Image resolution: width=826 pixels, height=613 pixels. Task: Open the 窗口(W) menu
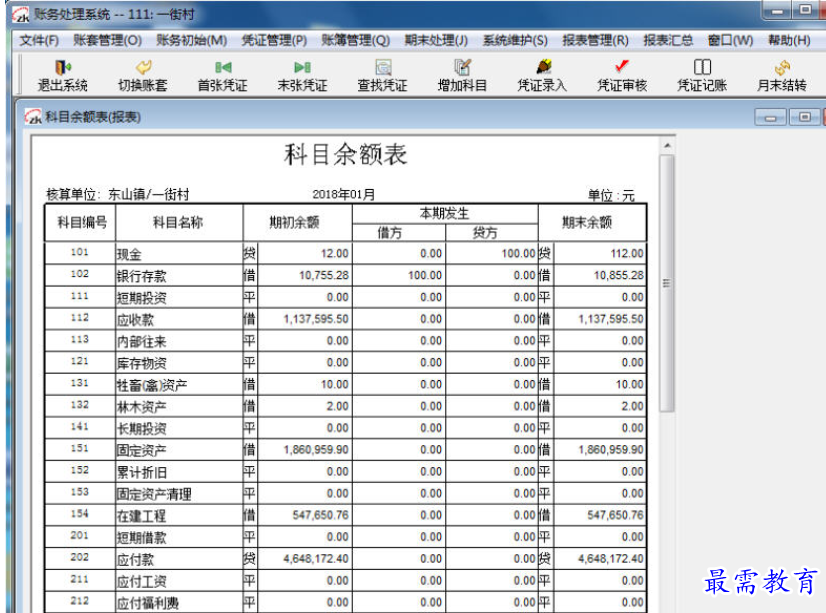tap(730, 41)
